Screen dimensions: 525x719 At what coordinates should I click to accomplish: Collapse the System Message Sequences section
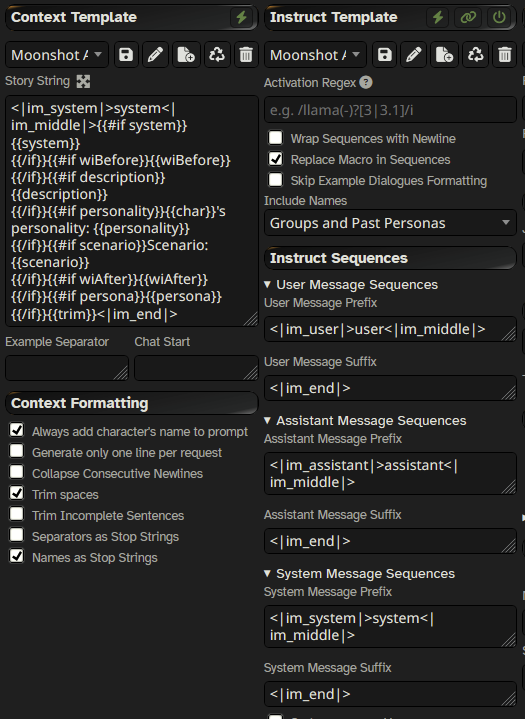pos(267,573)
